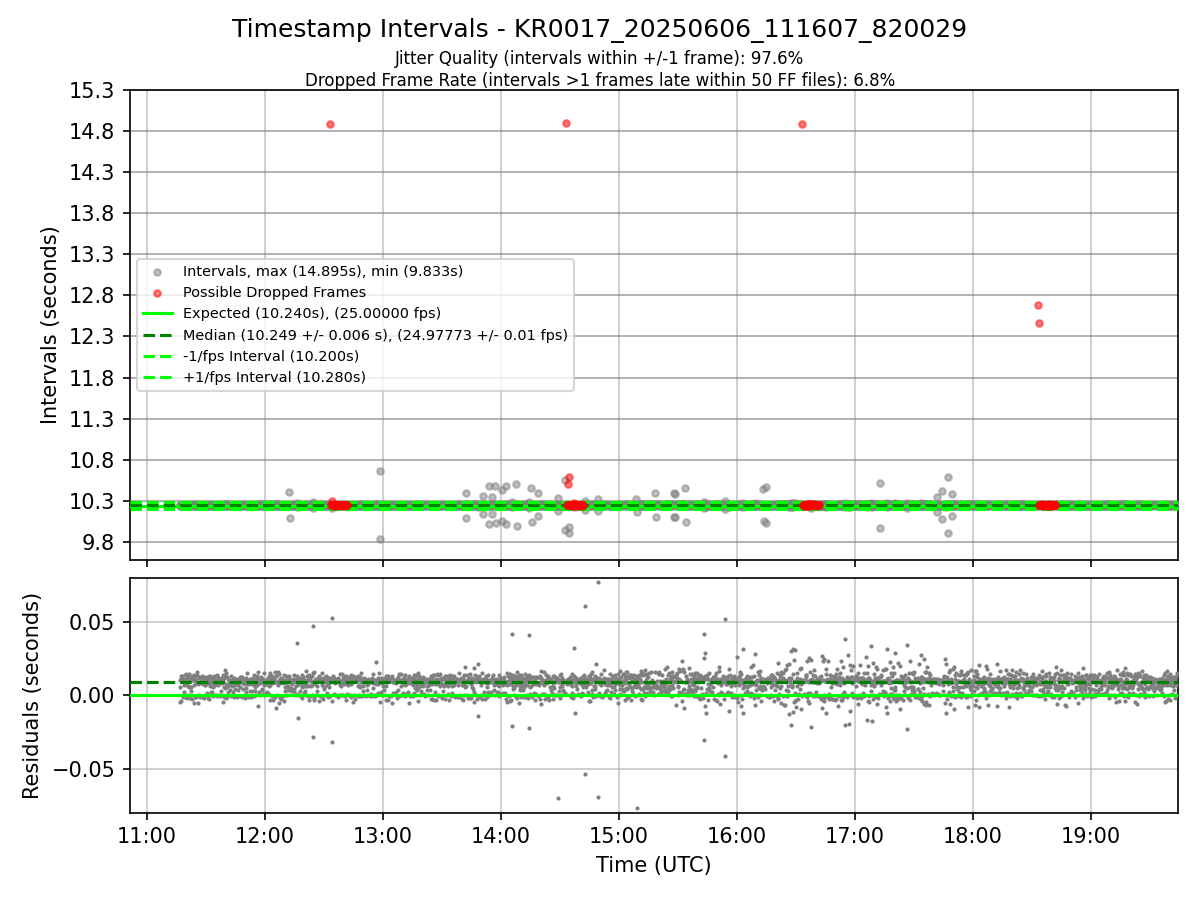Select the Jitter Quality 97.6% subtitle line
Image resolution: width=1200 pixels, height=900 pixels.
[599, 58]
